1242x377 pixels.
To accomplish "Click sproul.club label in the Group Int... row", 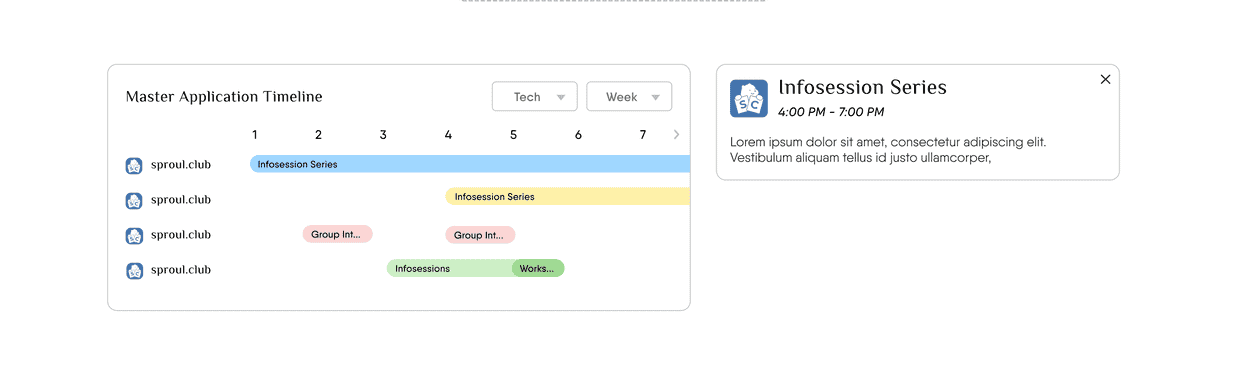I will tap(181, 235).
